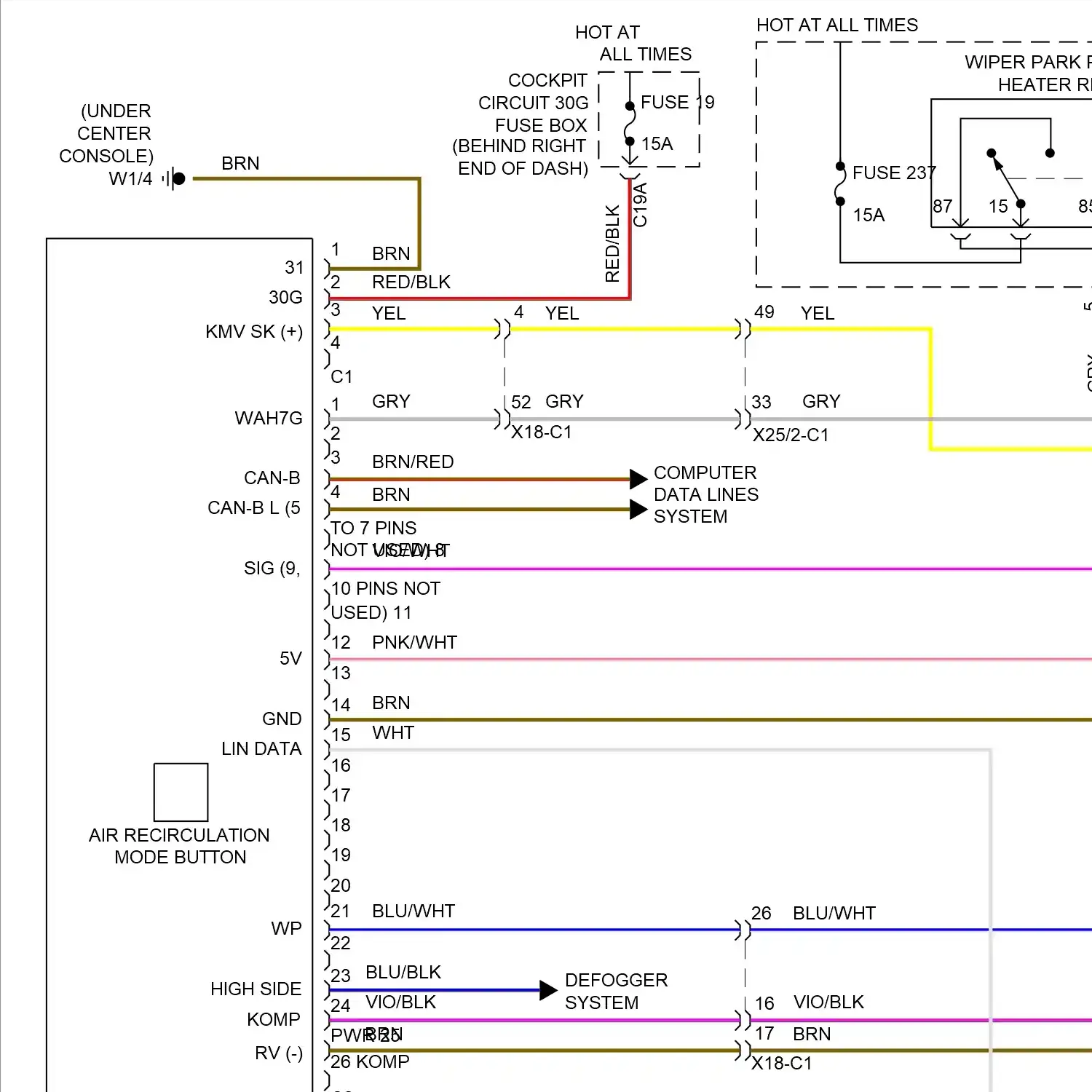Click the SIG (9, terminal label
Image resolution: width=1092 pixels, height=1092 pixels.
point(272,568)
